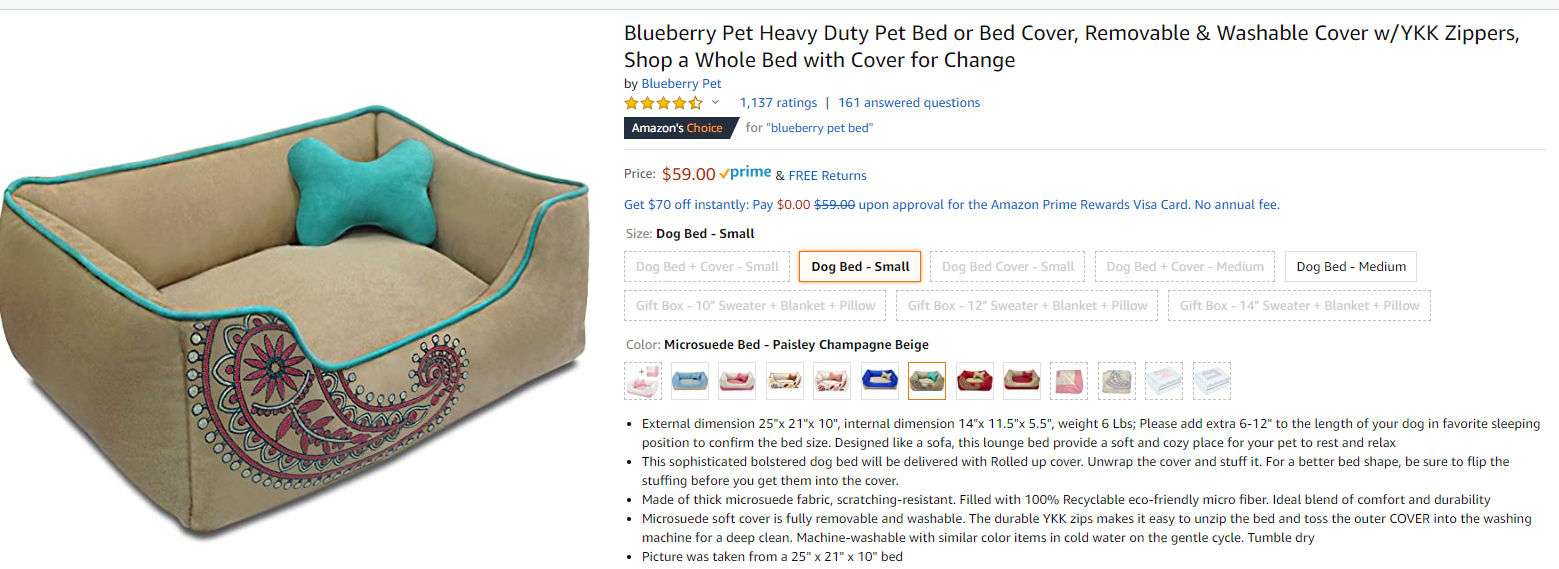
Task: Select size Dog Bed - Medium
Action: [1351, 267]
